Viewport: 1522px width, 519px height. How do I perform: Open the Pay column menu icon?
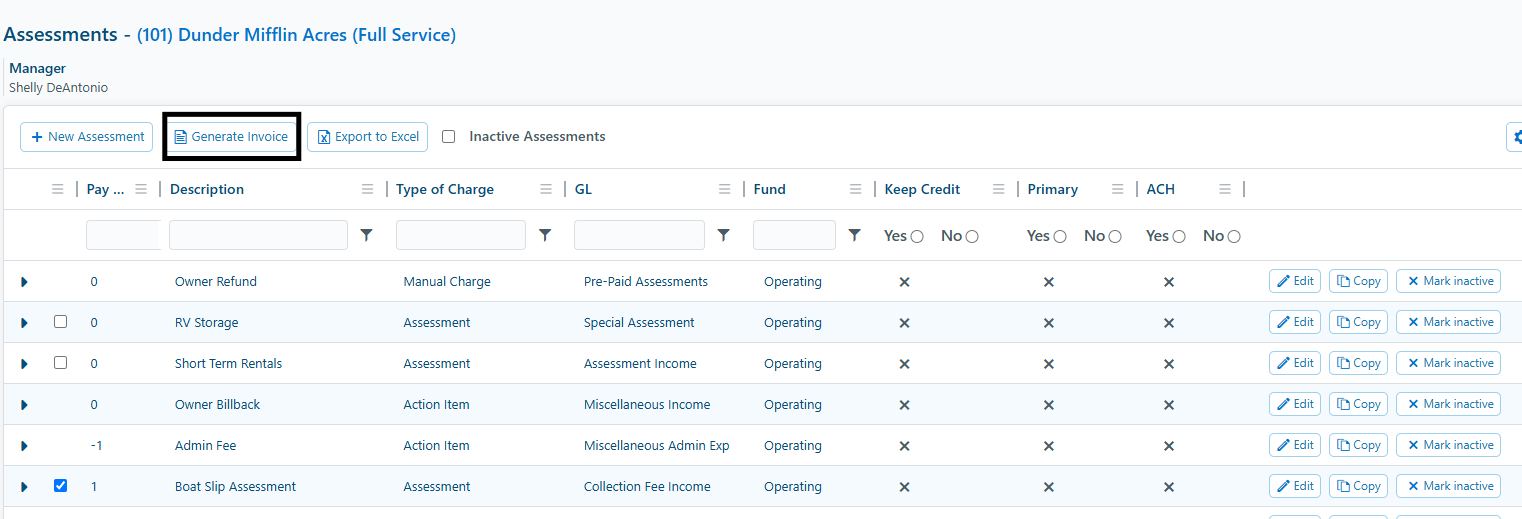(141, 189)
